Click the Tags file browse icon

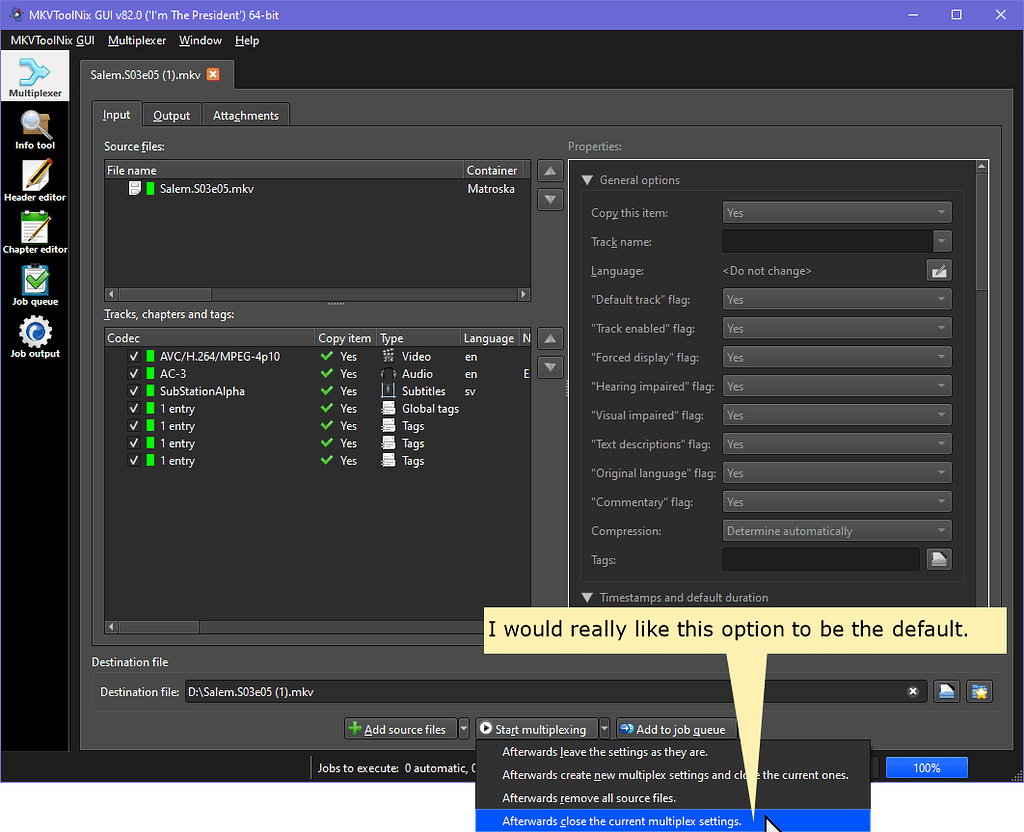point(938,559)
